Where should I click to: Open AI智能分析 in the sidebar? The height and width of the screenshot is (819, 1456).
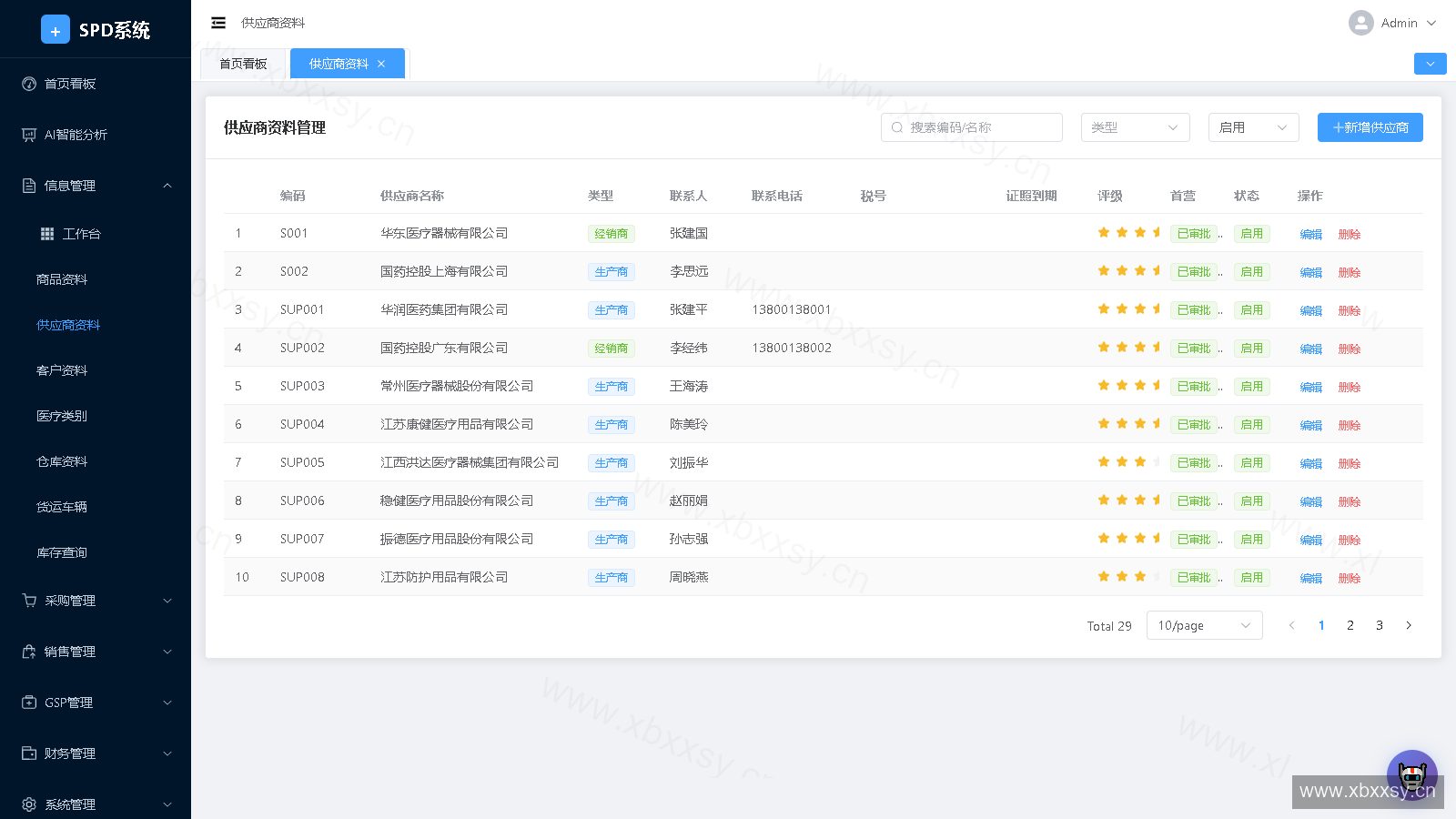96,135
